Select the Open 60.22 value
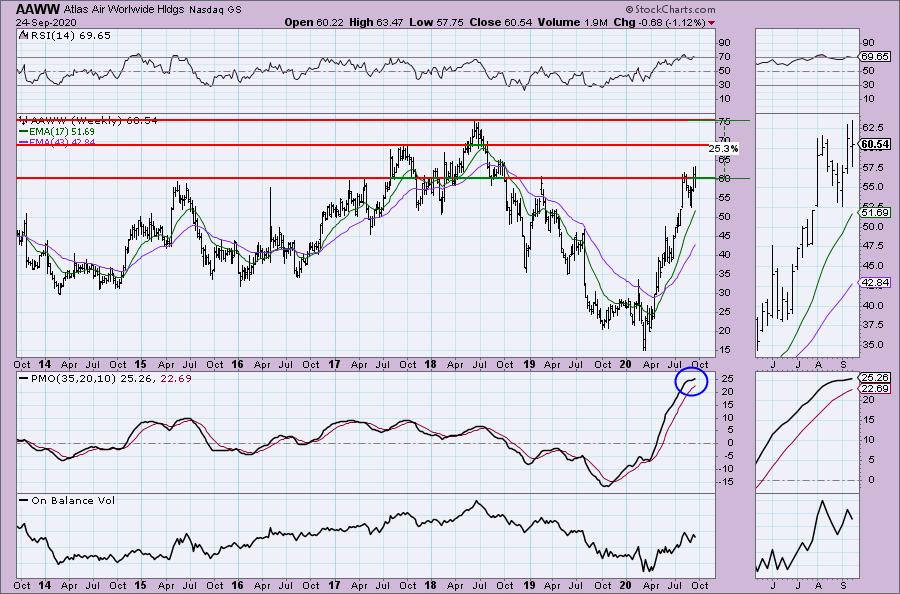 tap(315, 22)
